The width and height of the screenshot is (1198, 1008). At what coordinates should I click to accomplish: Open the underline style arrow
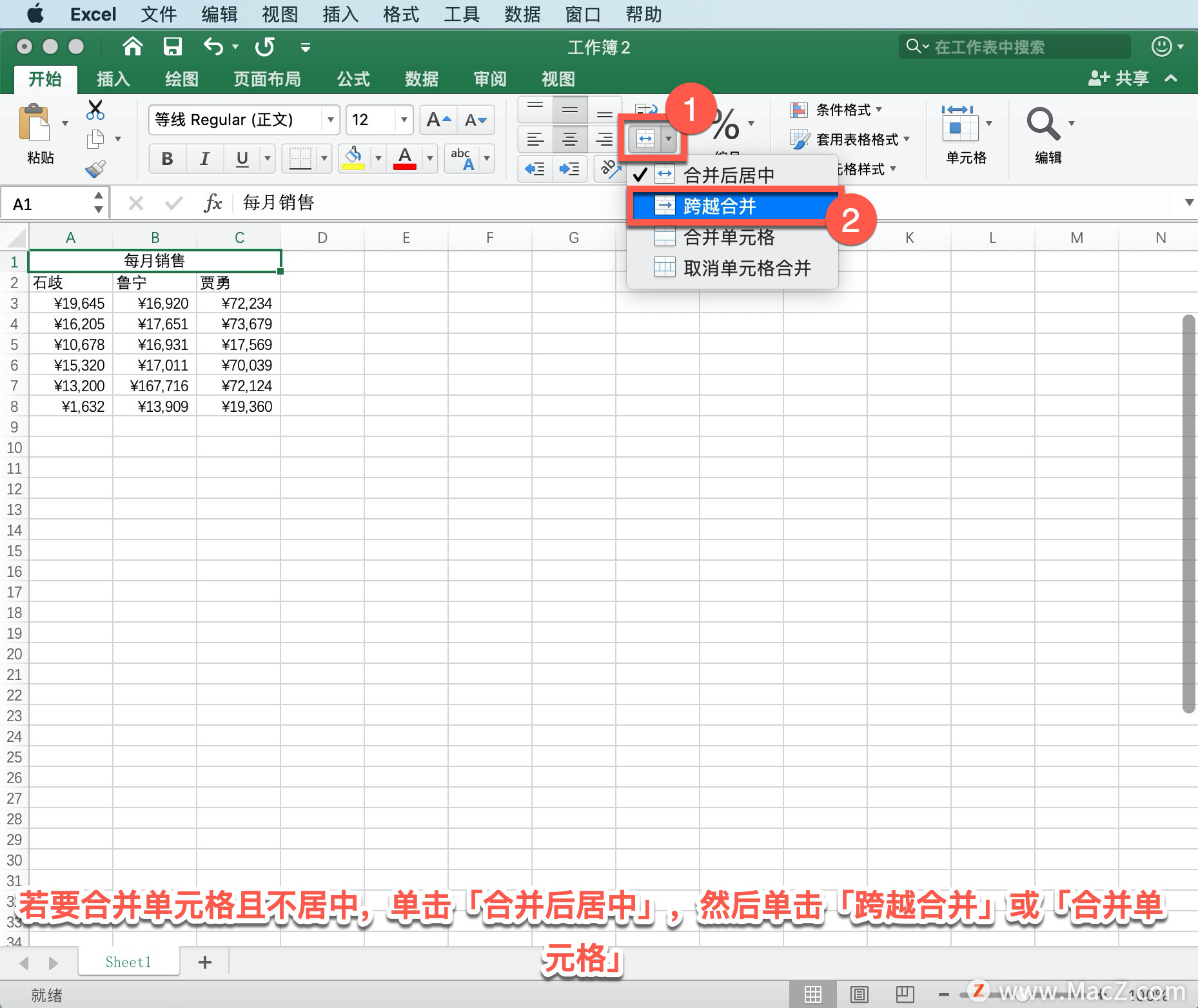[268, 158]
